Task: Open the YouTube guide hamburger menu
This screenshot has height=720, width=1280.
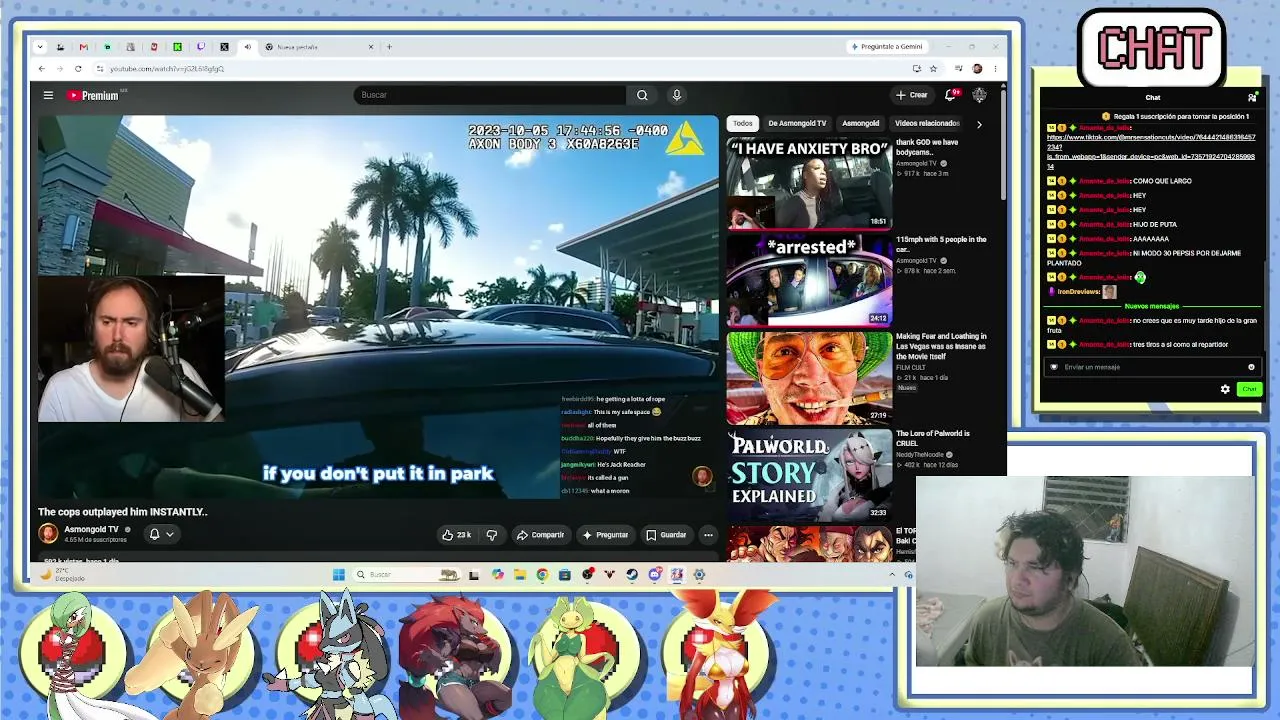Action: coord(48,95)
